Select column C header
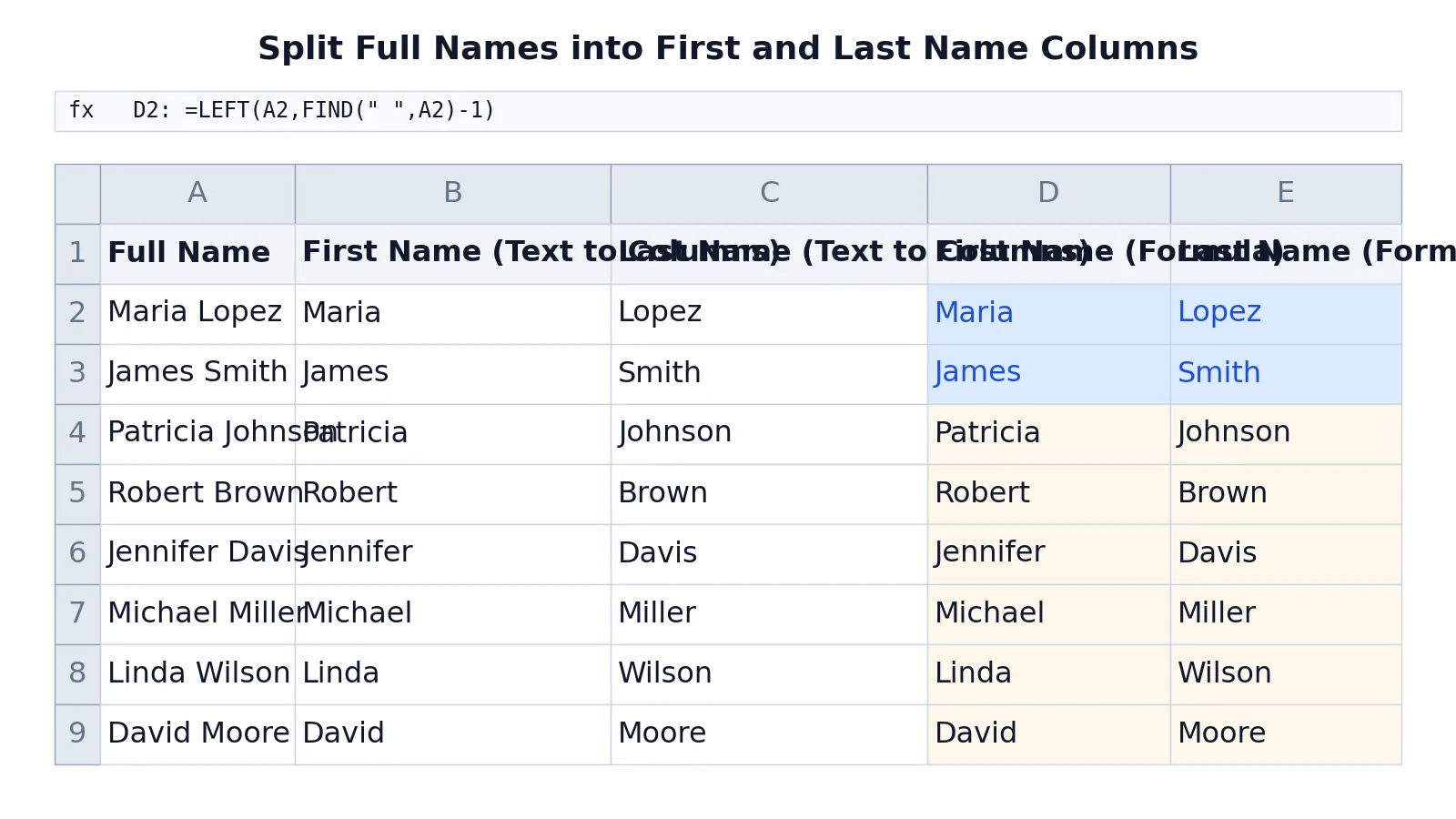This screenshot has width=1456, height=819. [769, 194]
